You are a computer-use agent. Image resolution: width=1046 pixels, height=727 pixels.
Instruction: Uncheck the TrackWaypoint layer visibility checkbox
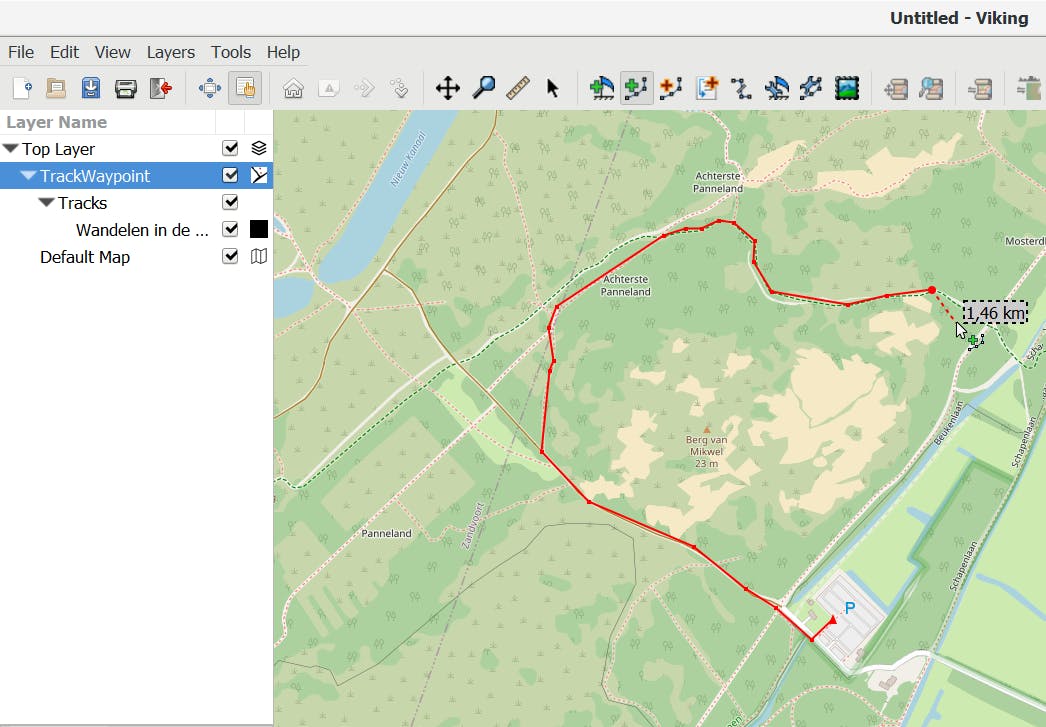tap(230, 175)
